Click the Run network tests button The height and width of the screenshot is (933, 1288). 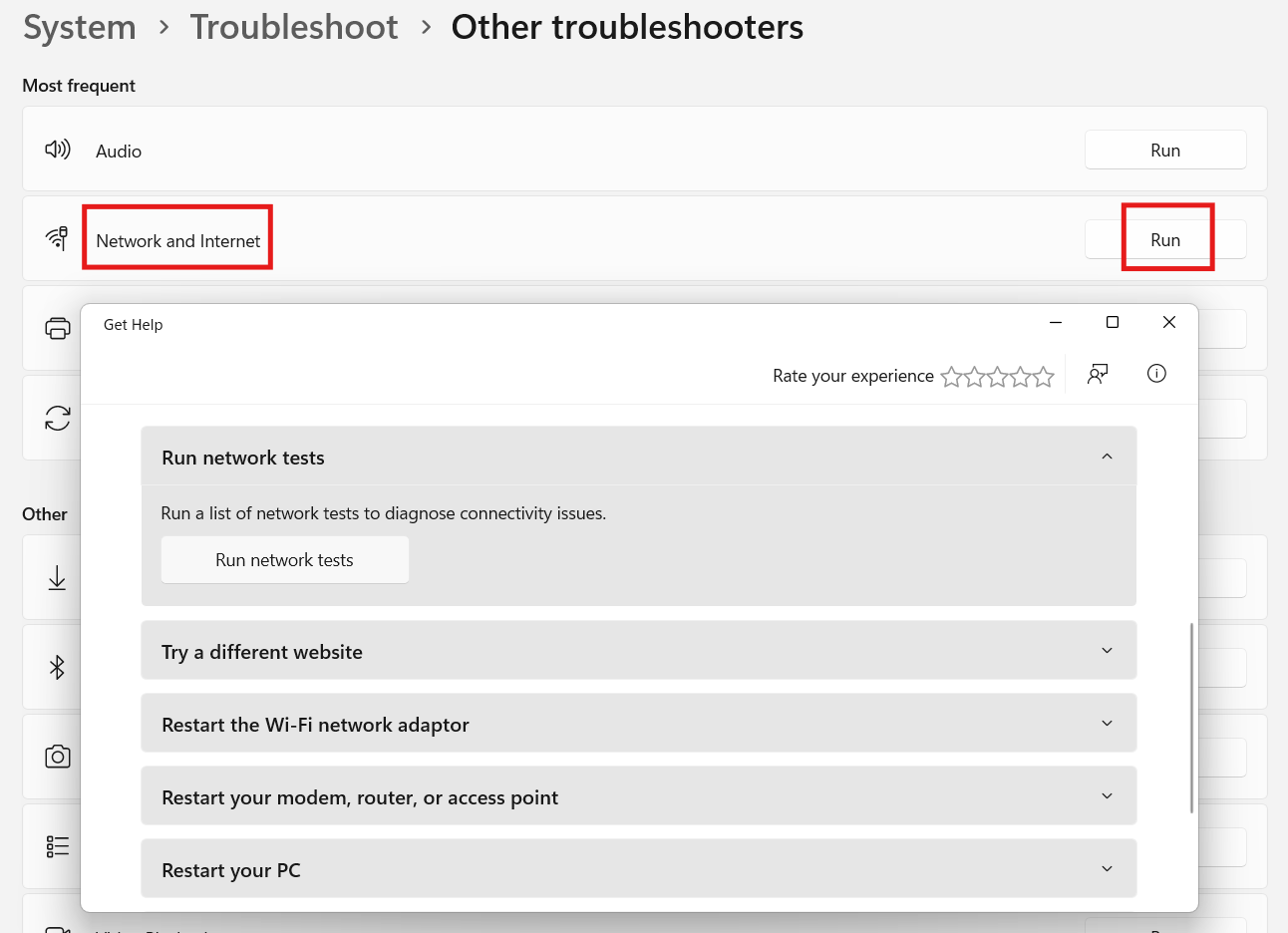(285, 559)
